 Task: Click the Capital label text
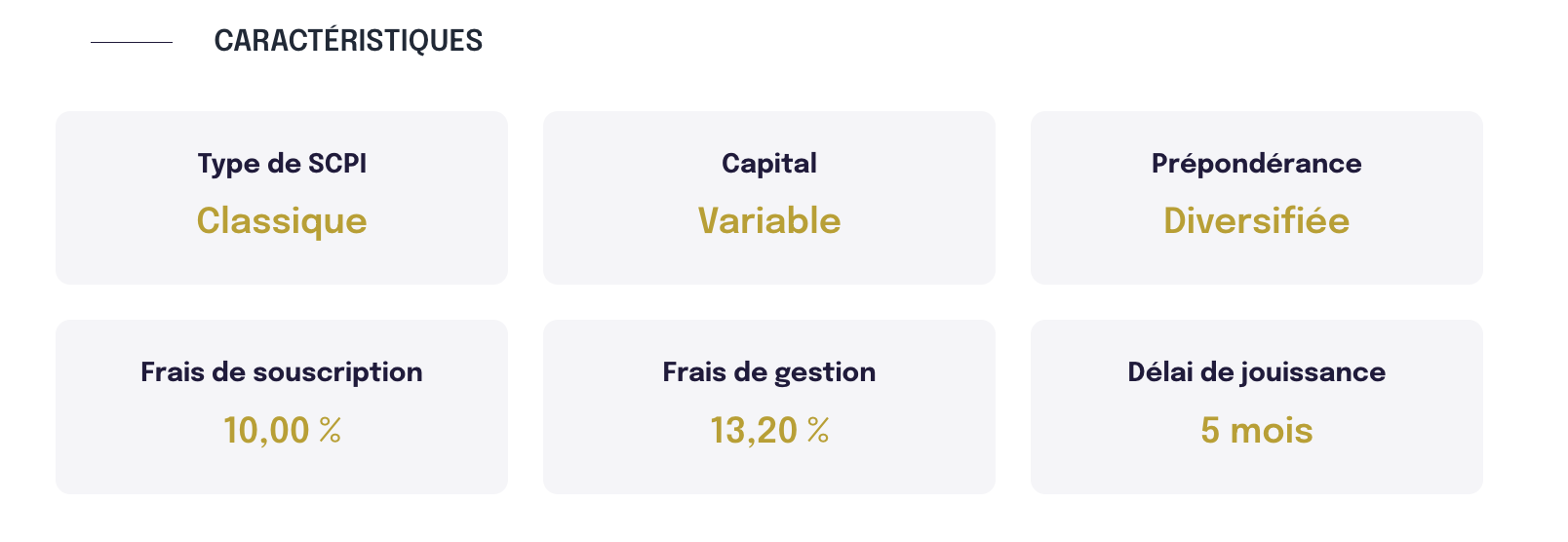(x=769, y=163)
